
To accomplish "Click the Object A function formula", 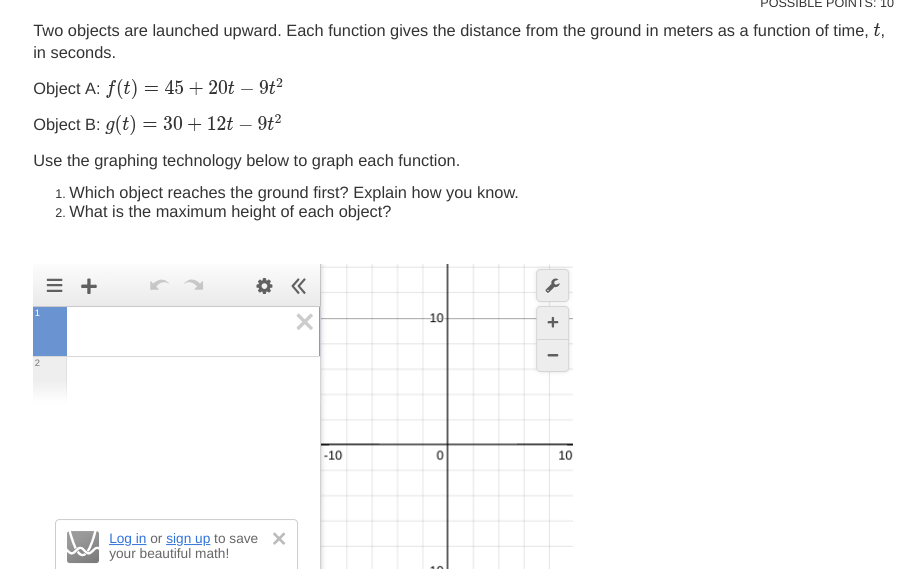I will click(x=194, y=88).
